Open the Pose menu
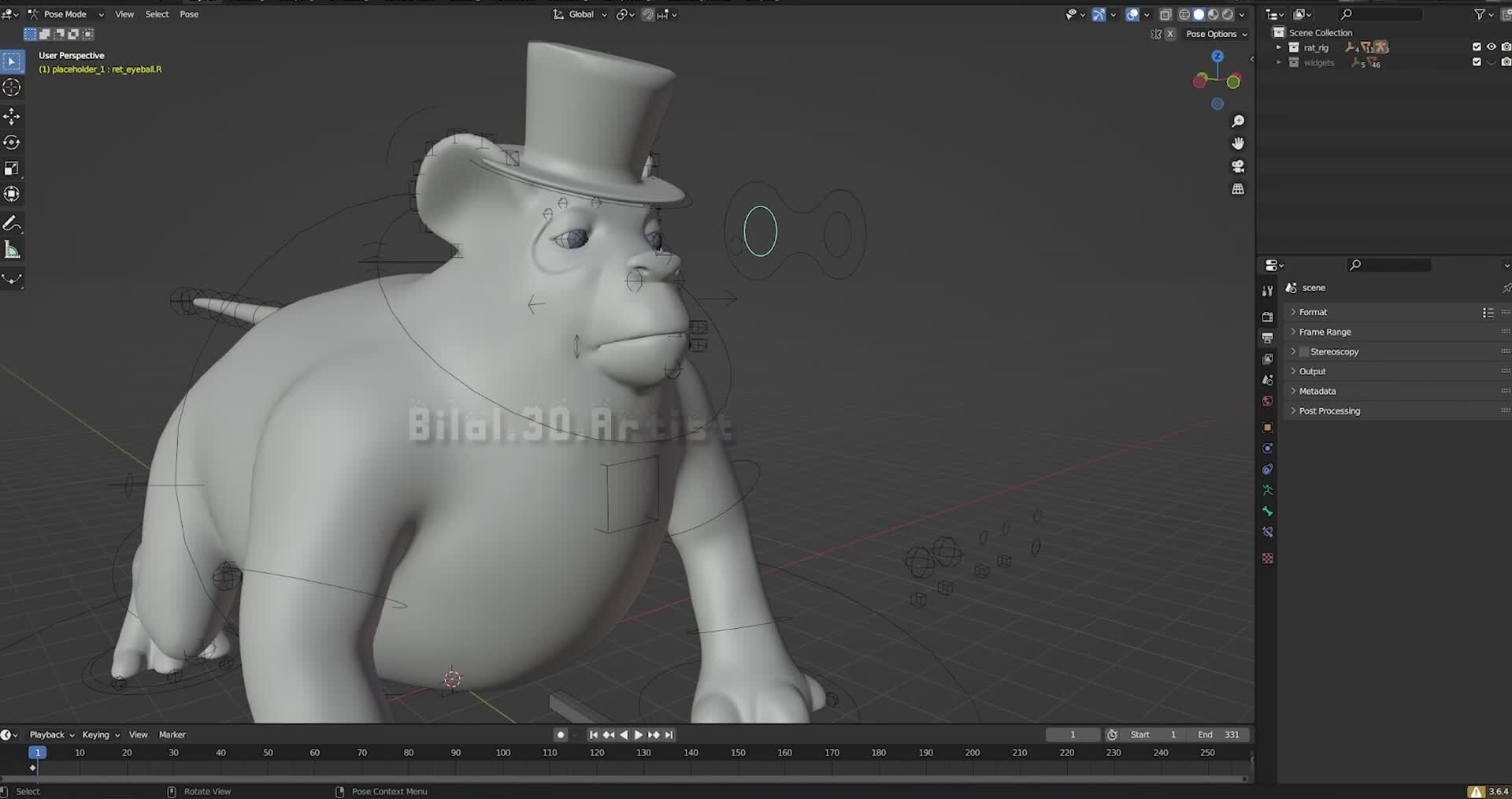Image resolution: width=1512 pixels, height=799 pixels. point(189,14)
